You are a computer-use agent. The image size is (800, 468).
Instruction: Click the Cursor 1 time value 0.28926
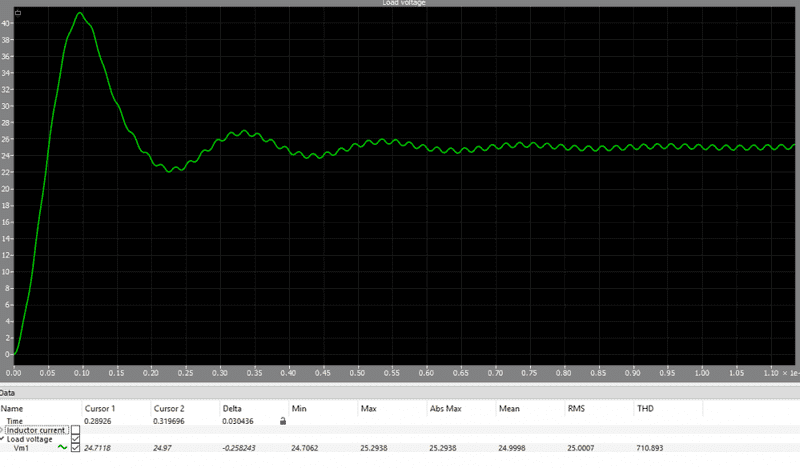[101, 422]
